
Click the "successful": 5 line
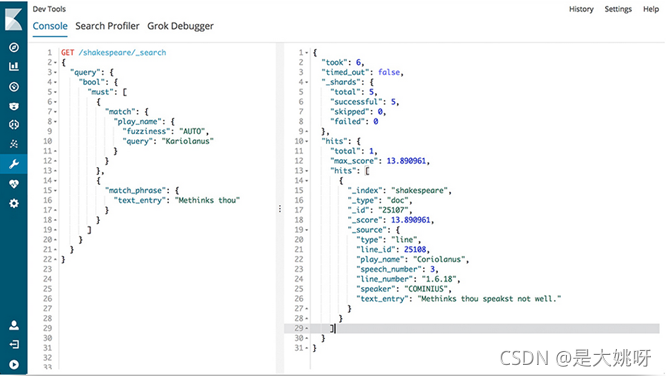point(365,102)
